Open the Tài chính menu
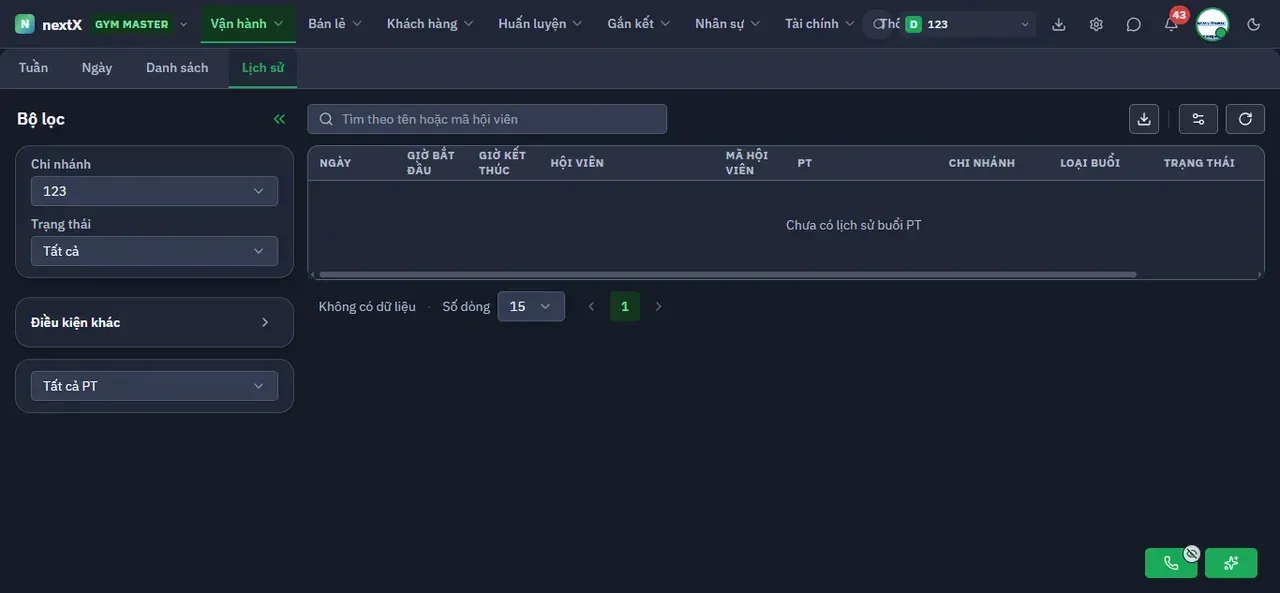The image size is (1280, 593). pyautogui.click(x=820, y=24)
